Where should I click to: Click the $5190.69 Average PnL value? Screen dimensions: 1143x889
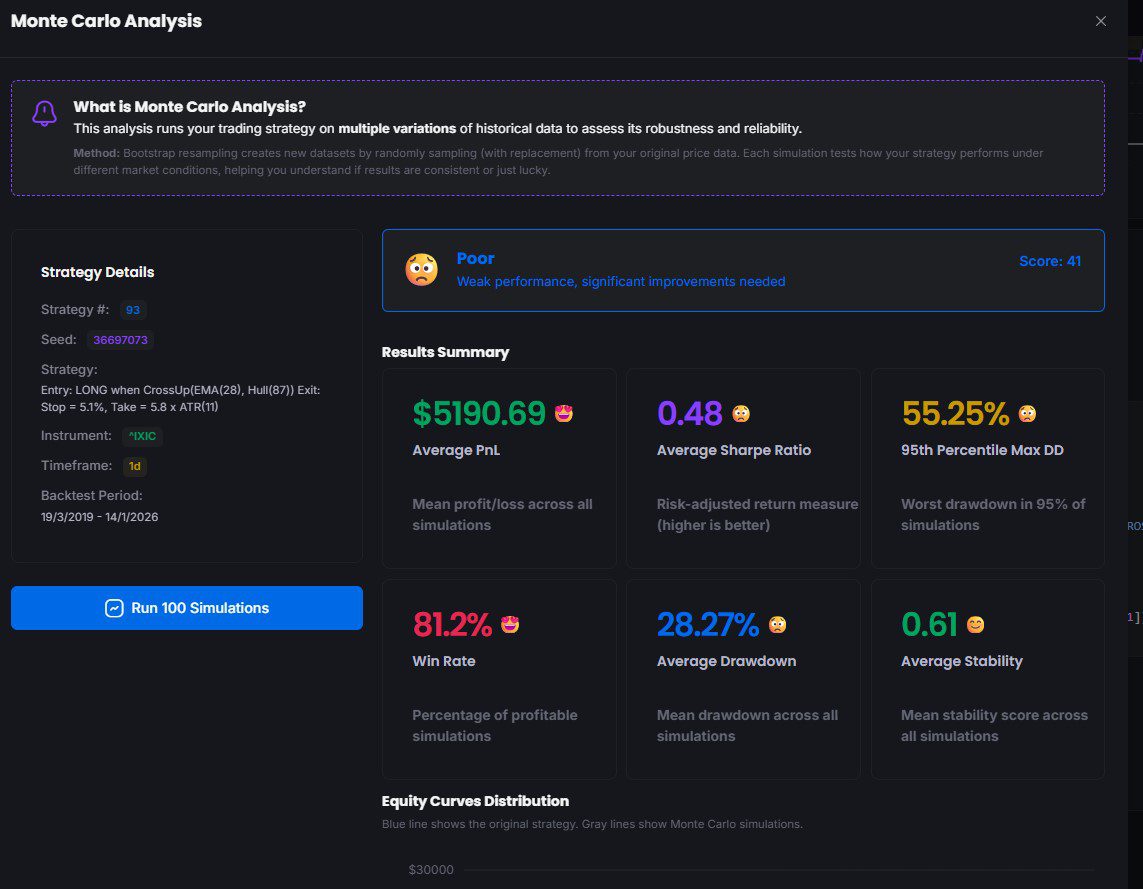tap(479, 413)
